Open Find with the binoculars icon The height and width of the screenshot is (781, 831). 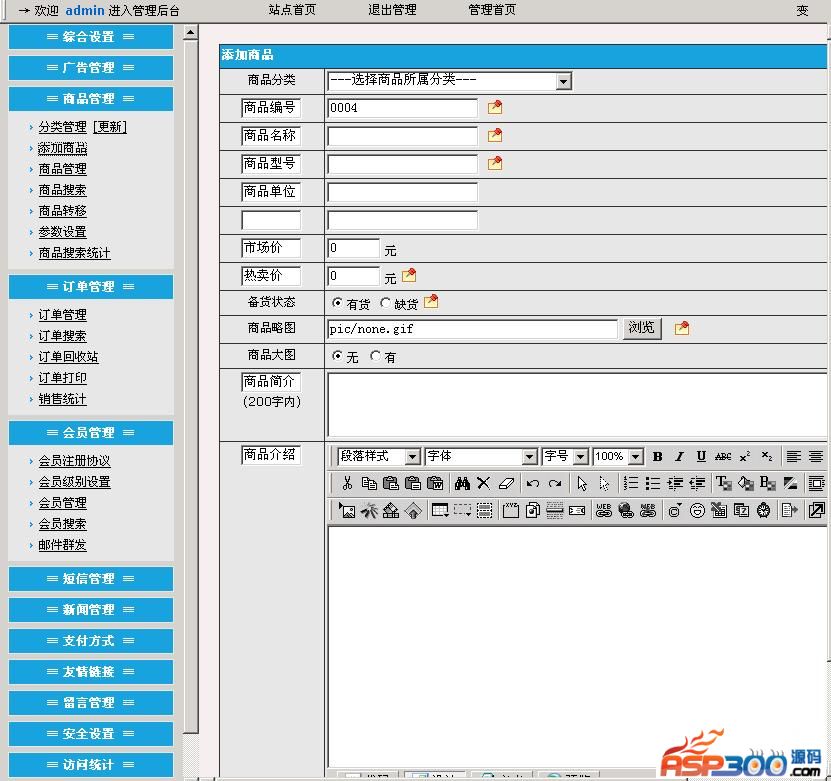coord(462,483)
